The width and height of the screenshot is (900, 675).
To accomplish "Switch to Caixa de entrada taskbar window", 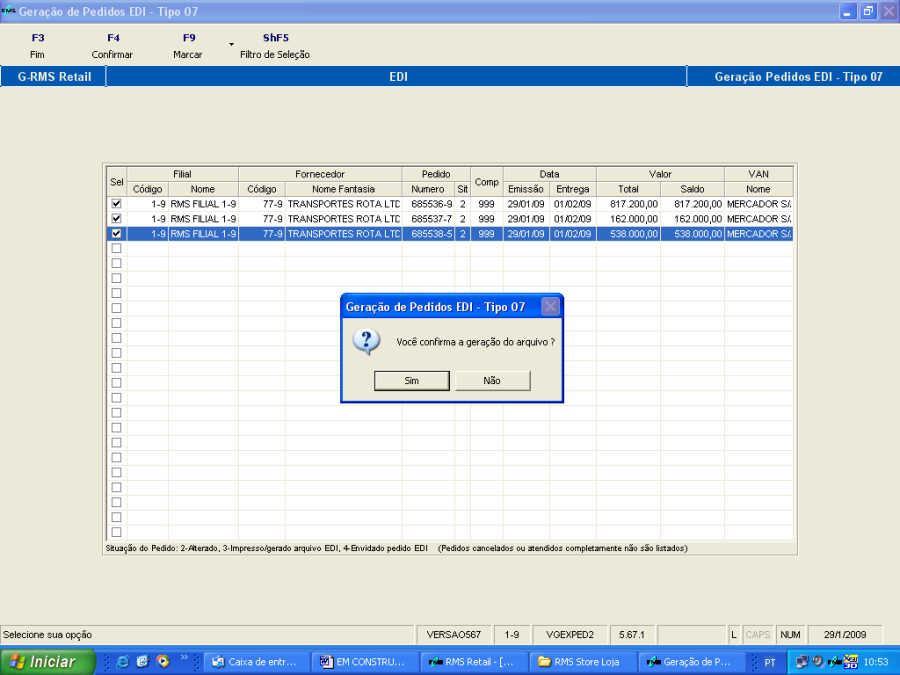I will (x=257, y=662).
